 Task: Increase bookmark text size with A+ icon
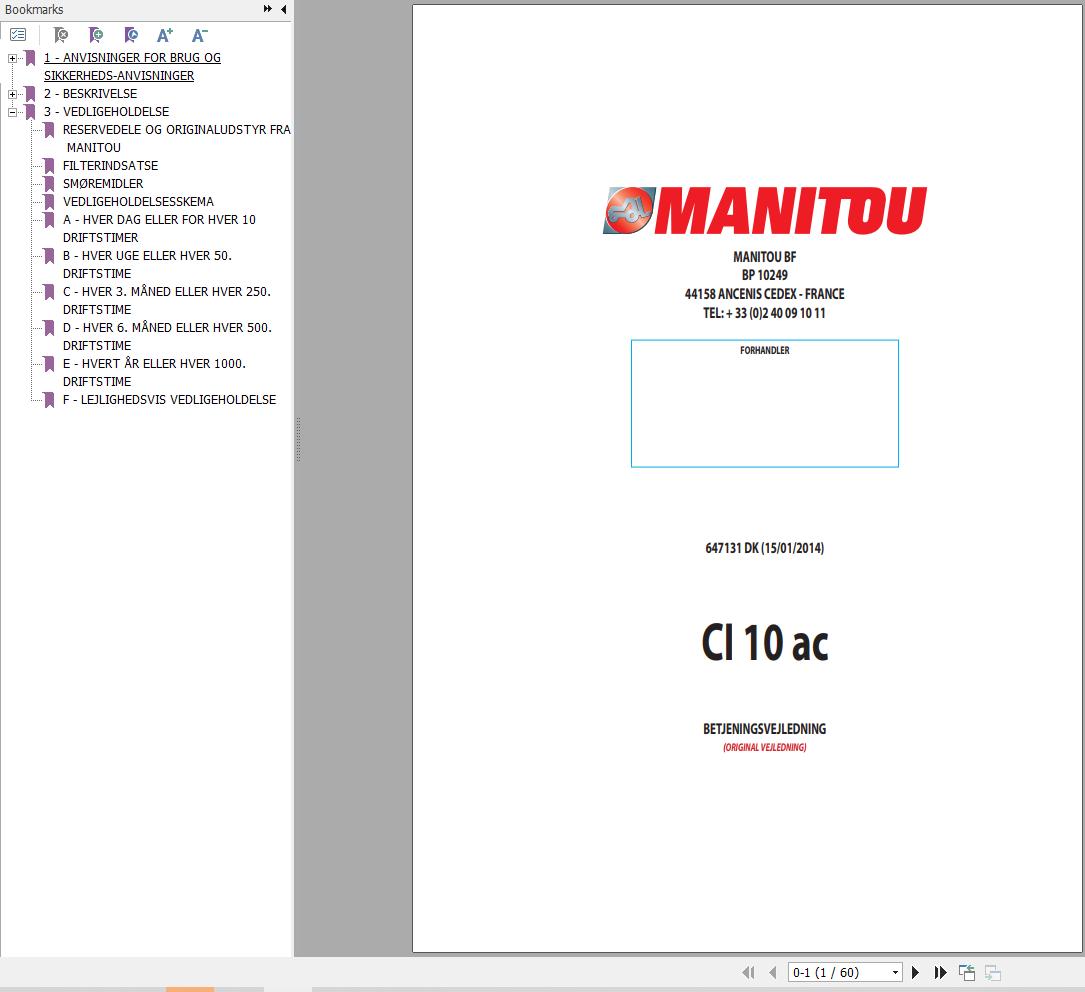pyautogui.click(x=165, y=35)
